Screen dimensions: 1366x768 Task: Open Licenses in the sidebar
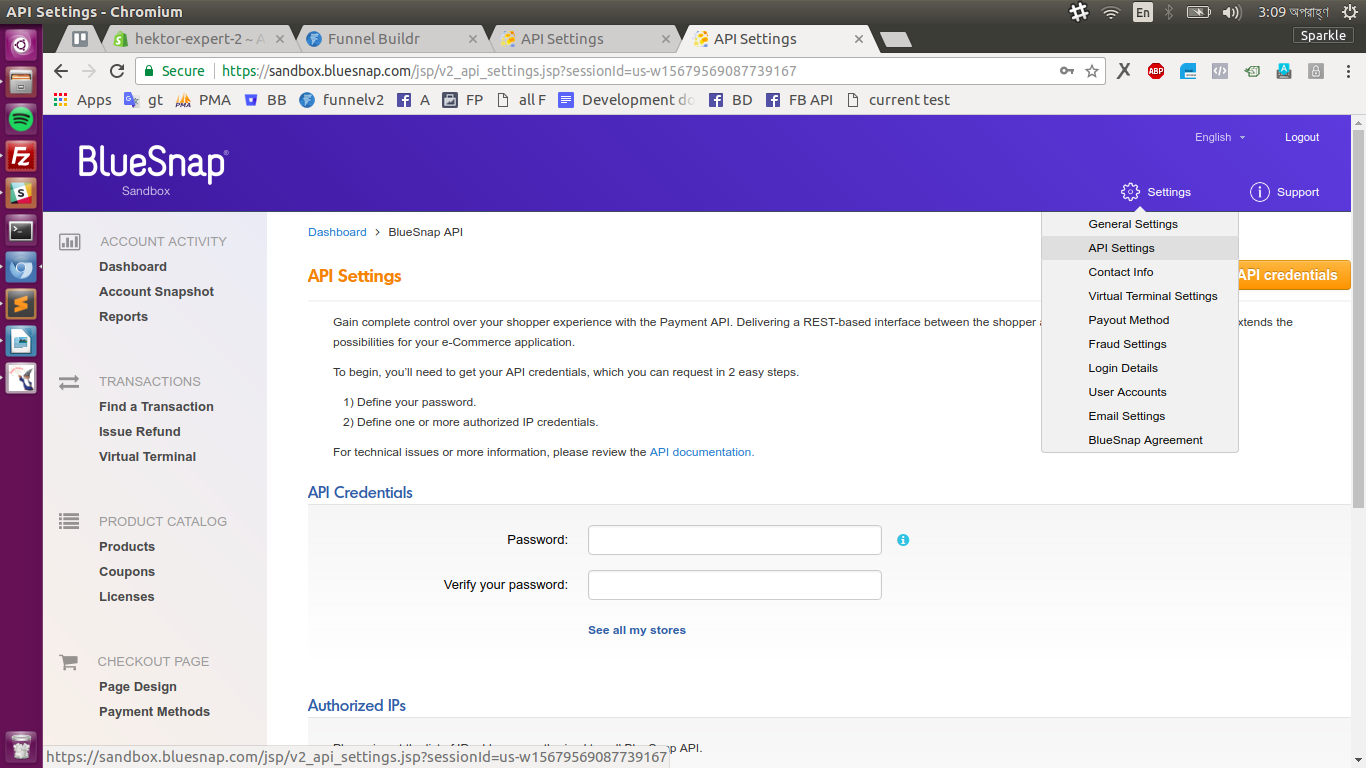tap(127, 597)
